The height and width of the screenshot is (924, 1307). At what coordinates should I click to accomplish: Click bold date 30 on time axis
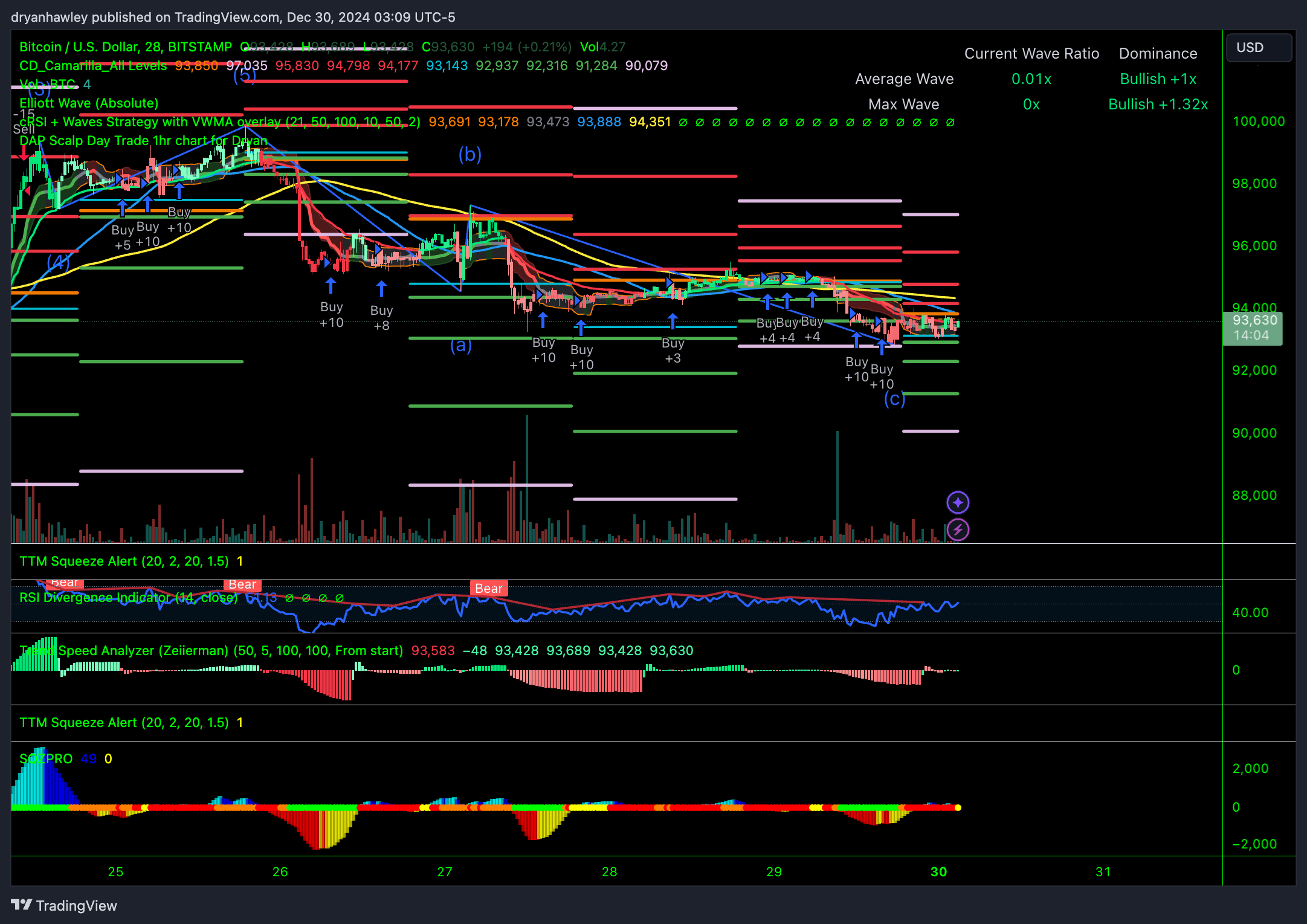[x=938, y=872]
